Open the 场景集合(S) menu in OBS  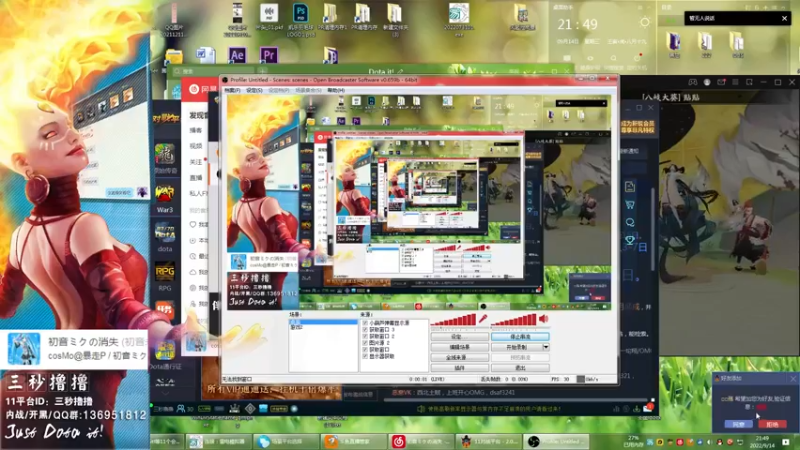click(x=308, y=90)
